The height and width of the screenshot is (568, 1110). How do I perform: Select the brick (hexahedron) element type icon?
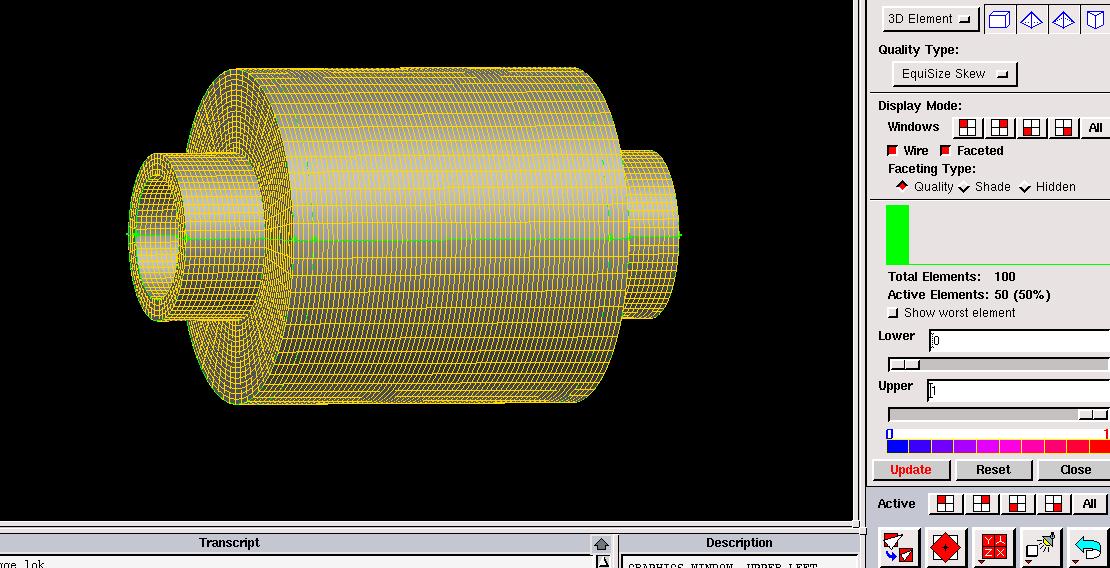point(998,20)
